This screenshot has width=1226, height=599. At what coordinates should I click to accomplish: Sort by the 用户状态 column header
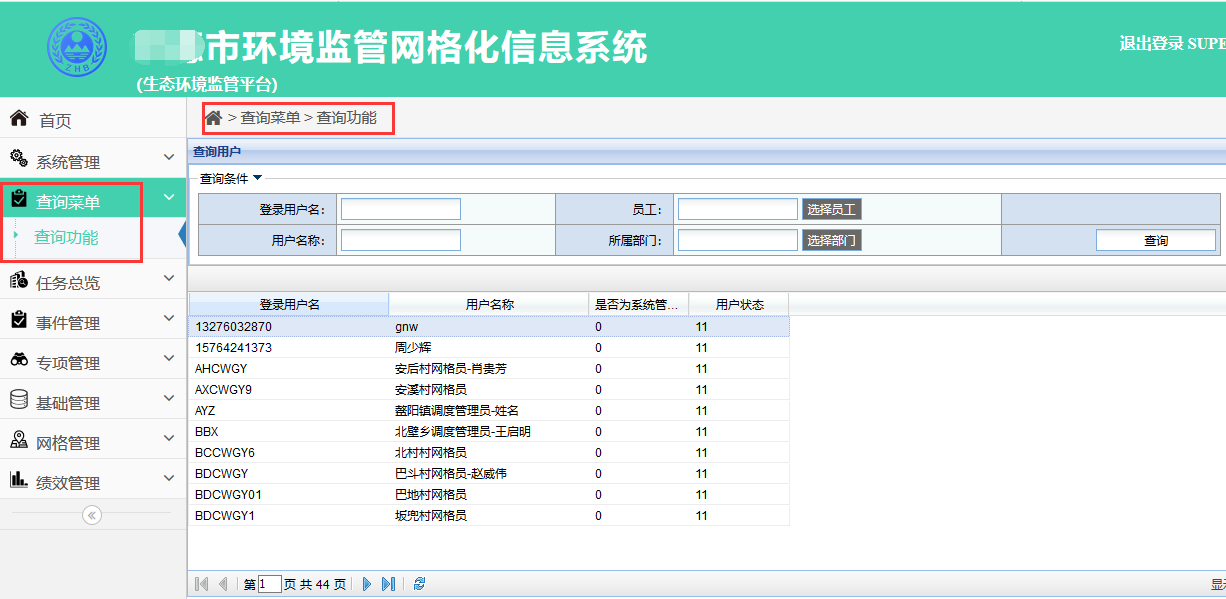[739, 304]
